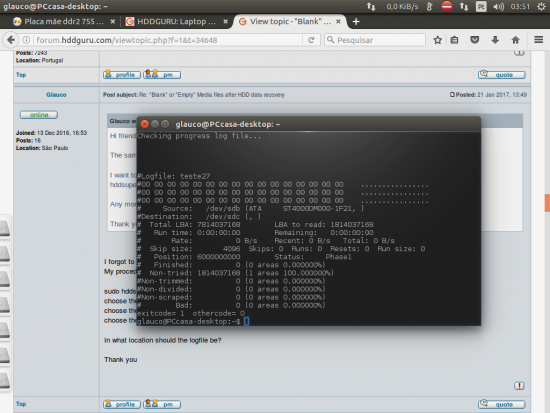Open the system gear menu in the top panel
Screen dimensions: 550x413
tap(541, 6)
